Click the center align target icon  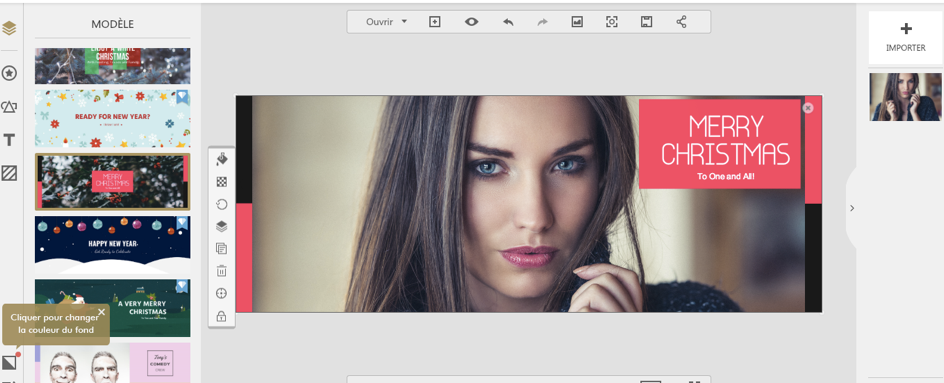(x=222, y=293)
